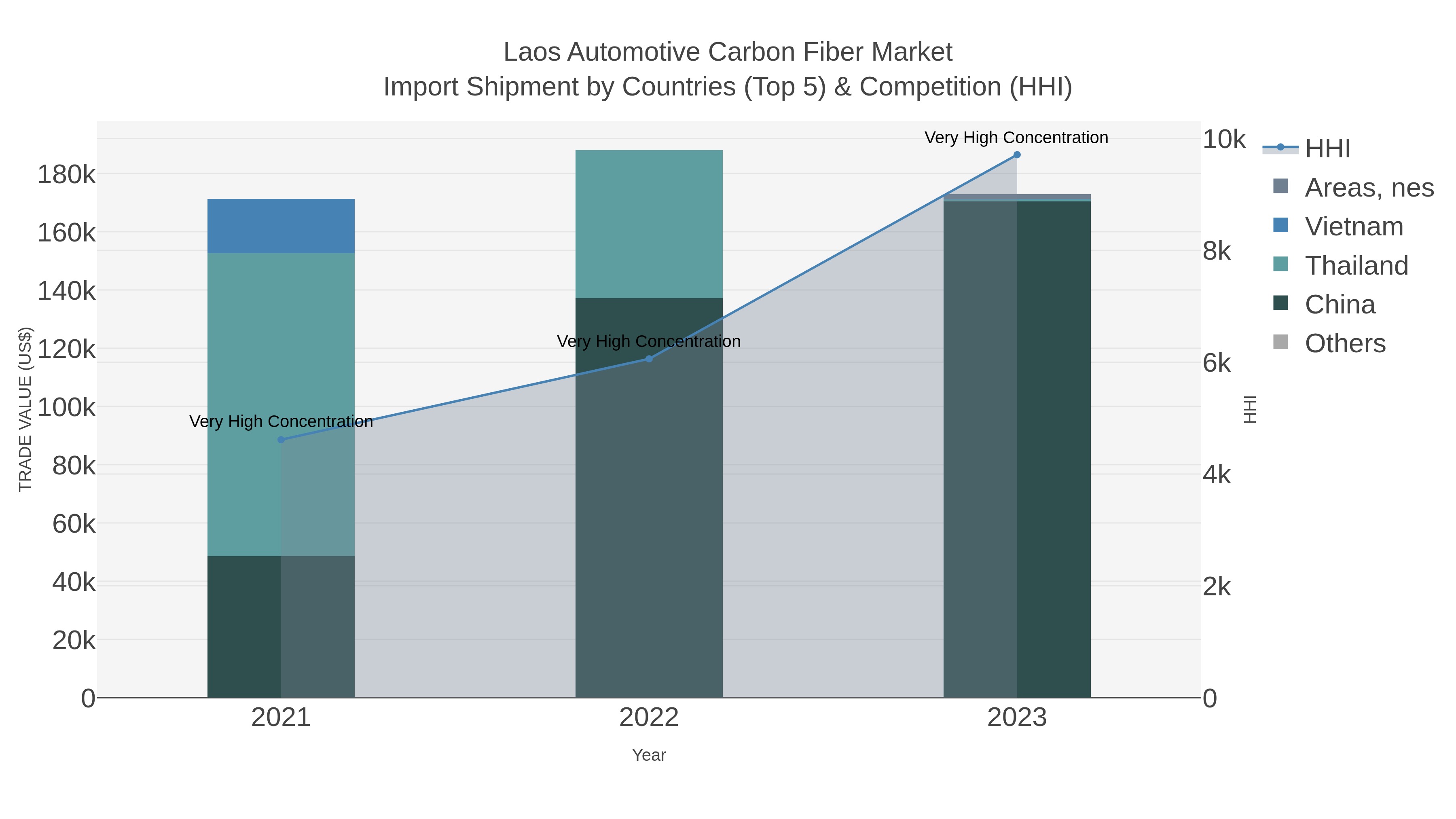Click the 2021 x-axis label
Image resolution: width=1456 pixels, height=819 pixels.
[x=281, y=718]
